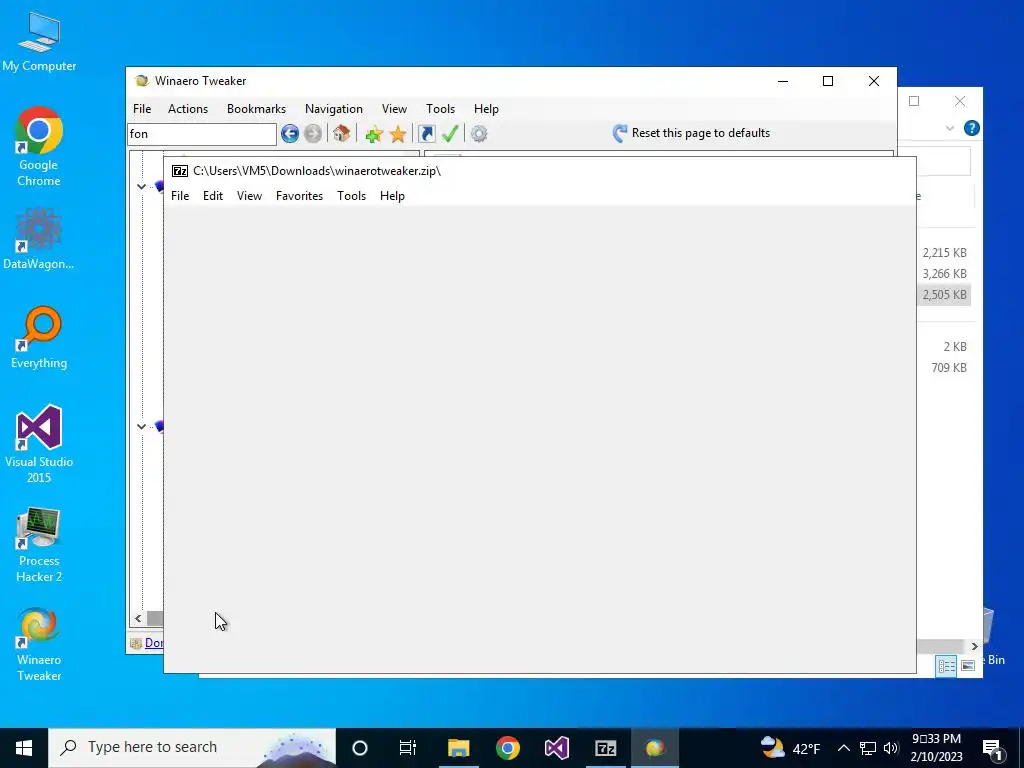Open the Winaero Tweaker home page icon

point(342,134)
